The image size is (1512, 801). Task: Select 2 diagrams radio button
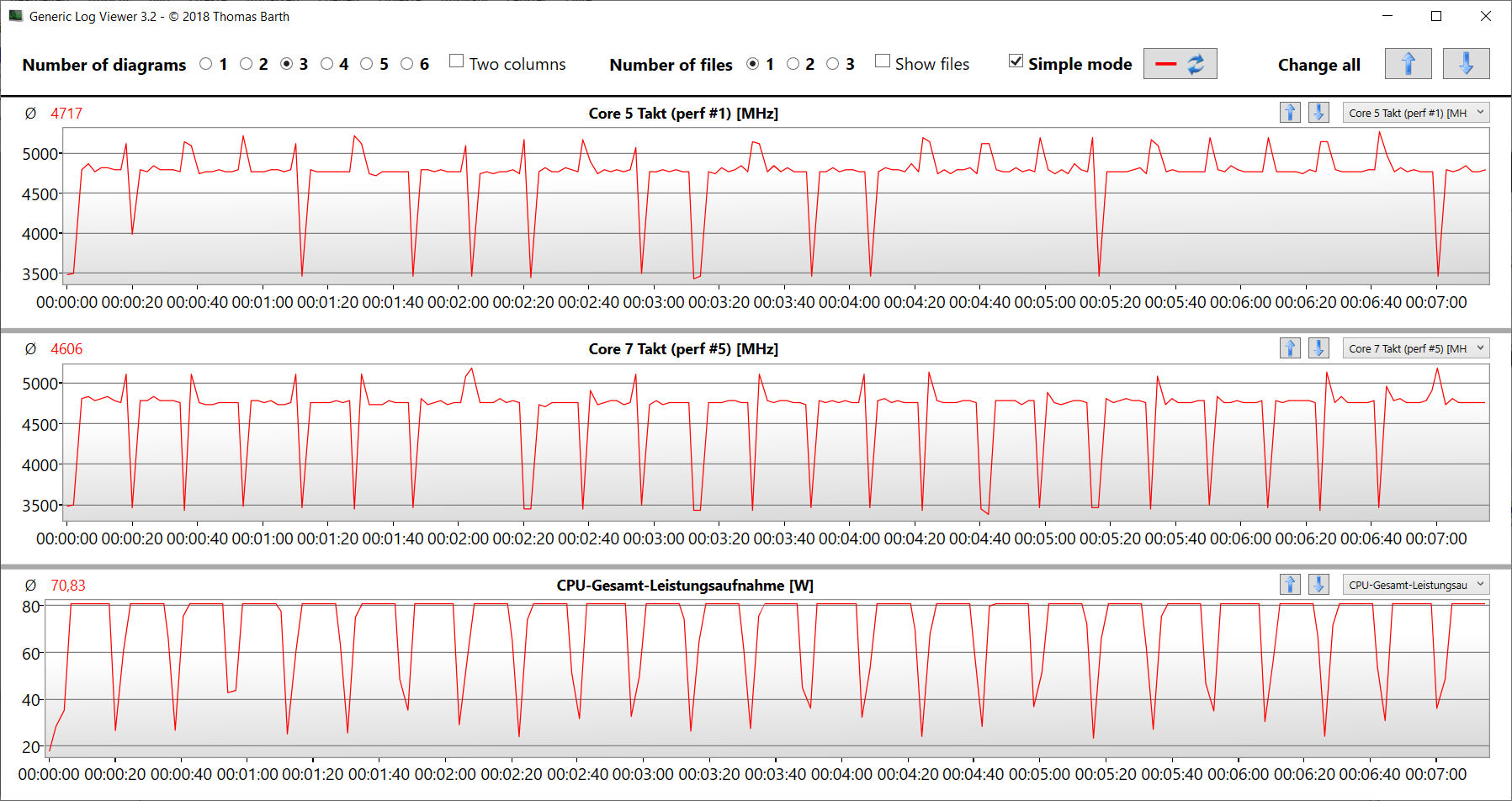246,64
